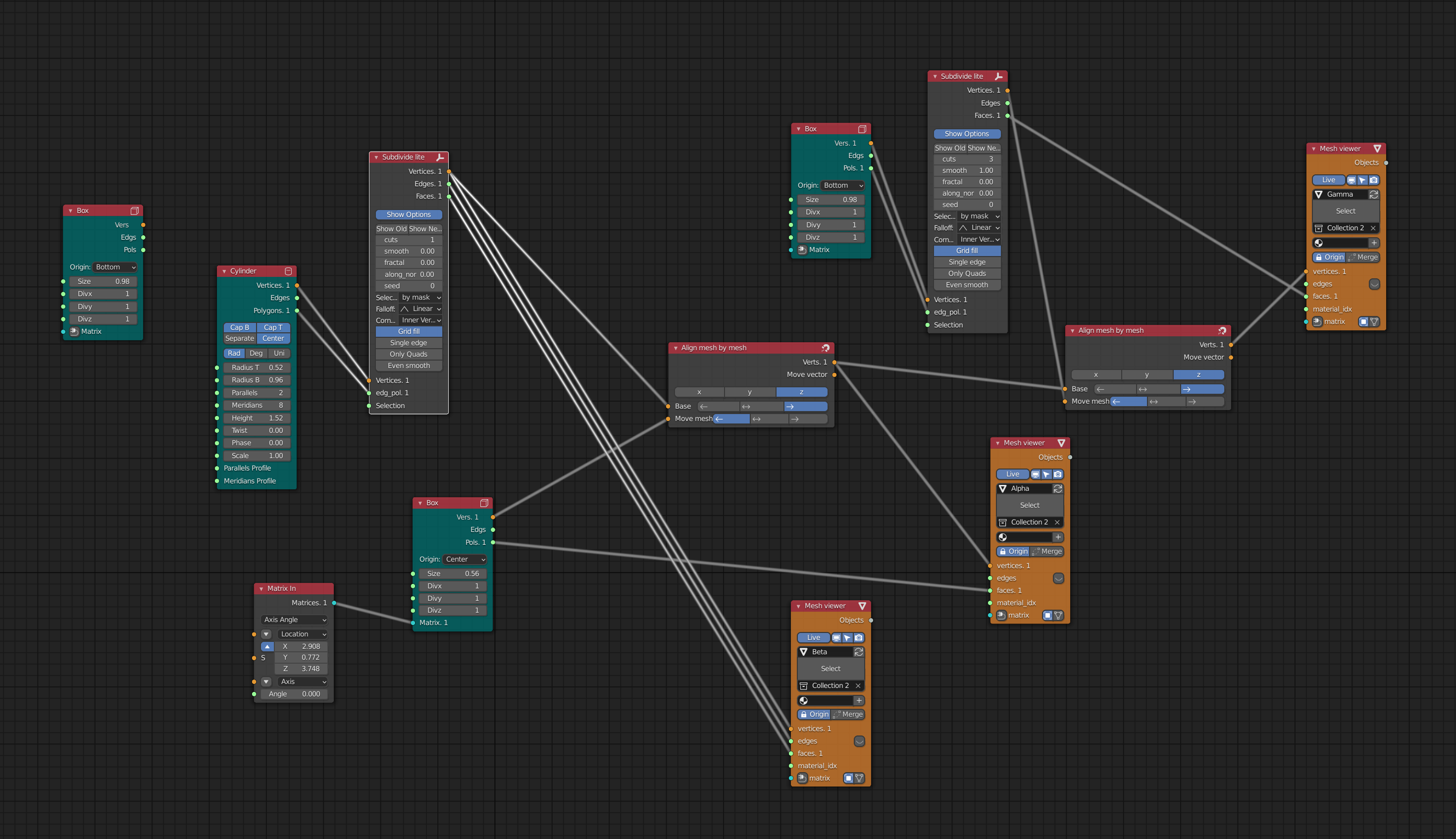Viewport: 1456px width, 839px height.
Task: Select the z axis tab on Align mesh by mesh
Action: (801, 392)
